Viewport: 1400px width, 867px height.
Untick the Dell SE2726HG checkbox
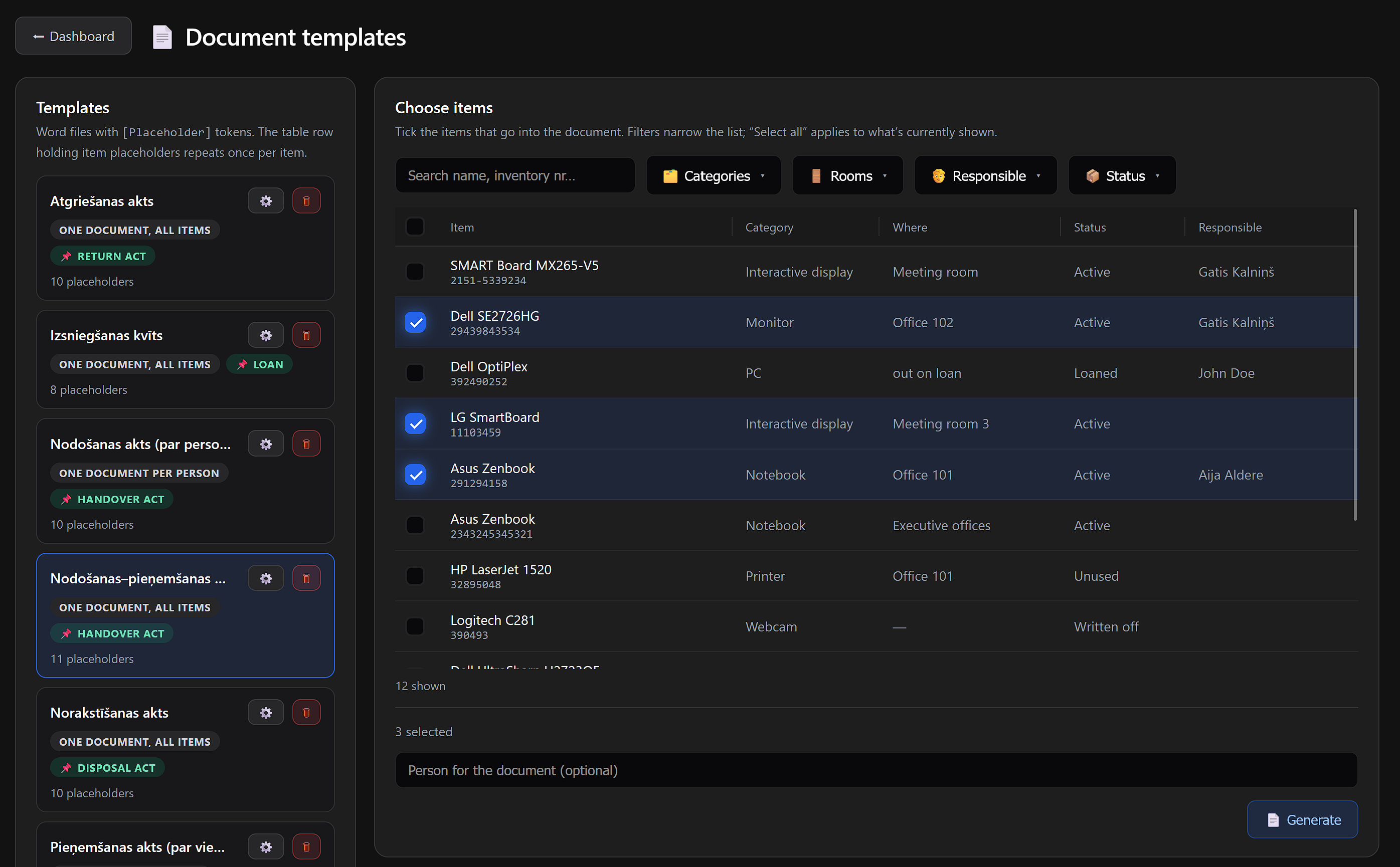415,322
